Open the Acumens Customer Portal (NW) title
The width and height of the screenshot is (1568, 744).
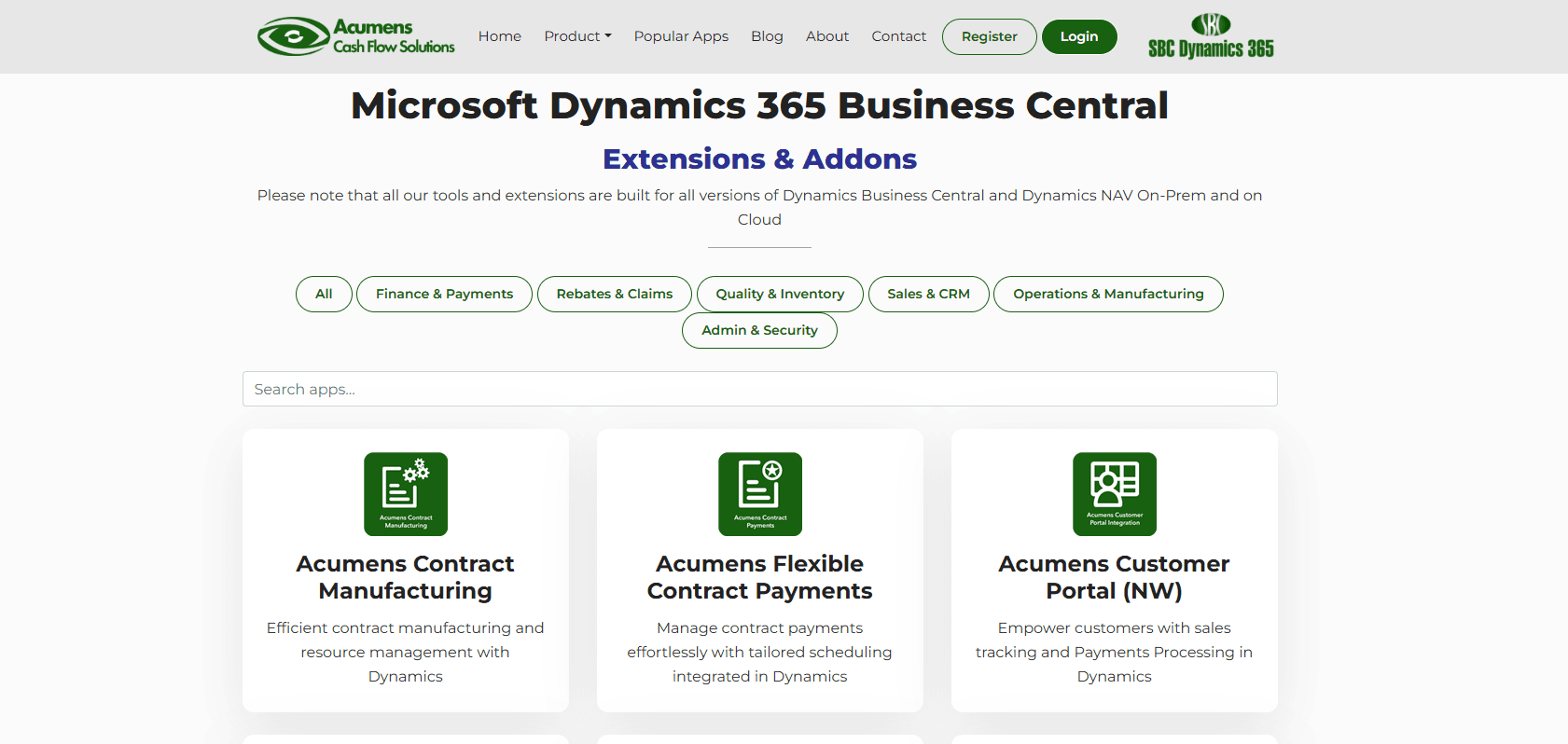click(x=1115, y=577)
